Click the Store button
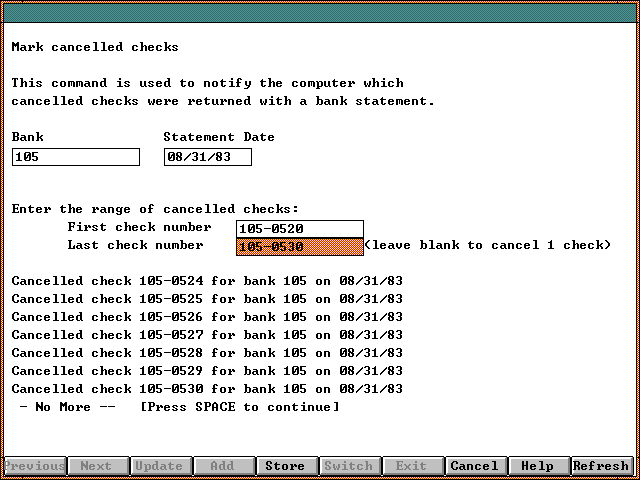 (285, 466)
